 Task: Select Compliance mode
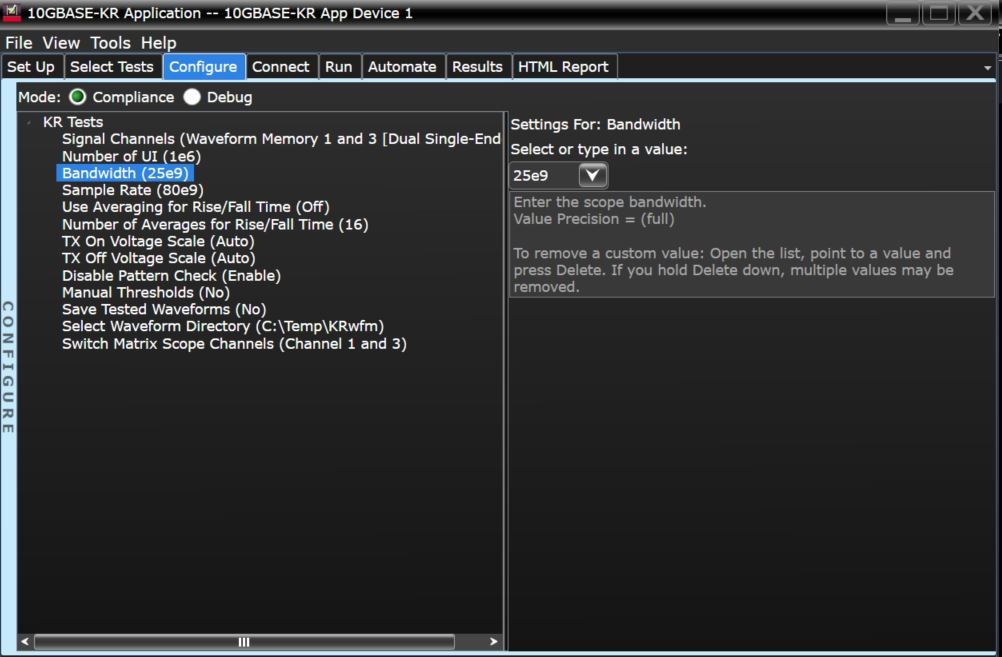pyautogui.click(x=76, y=97)
